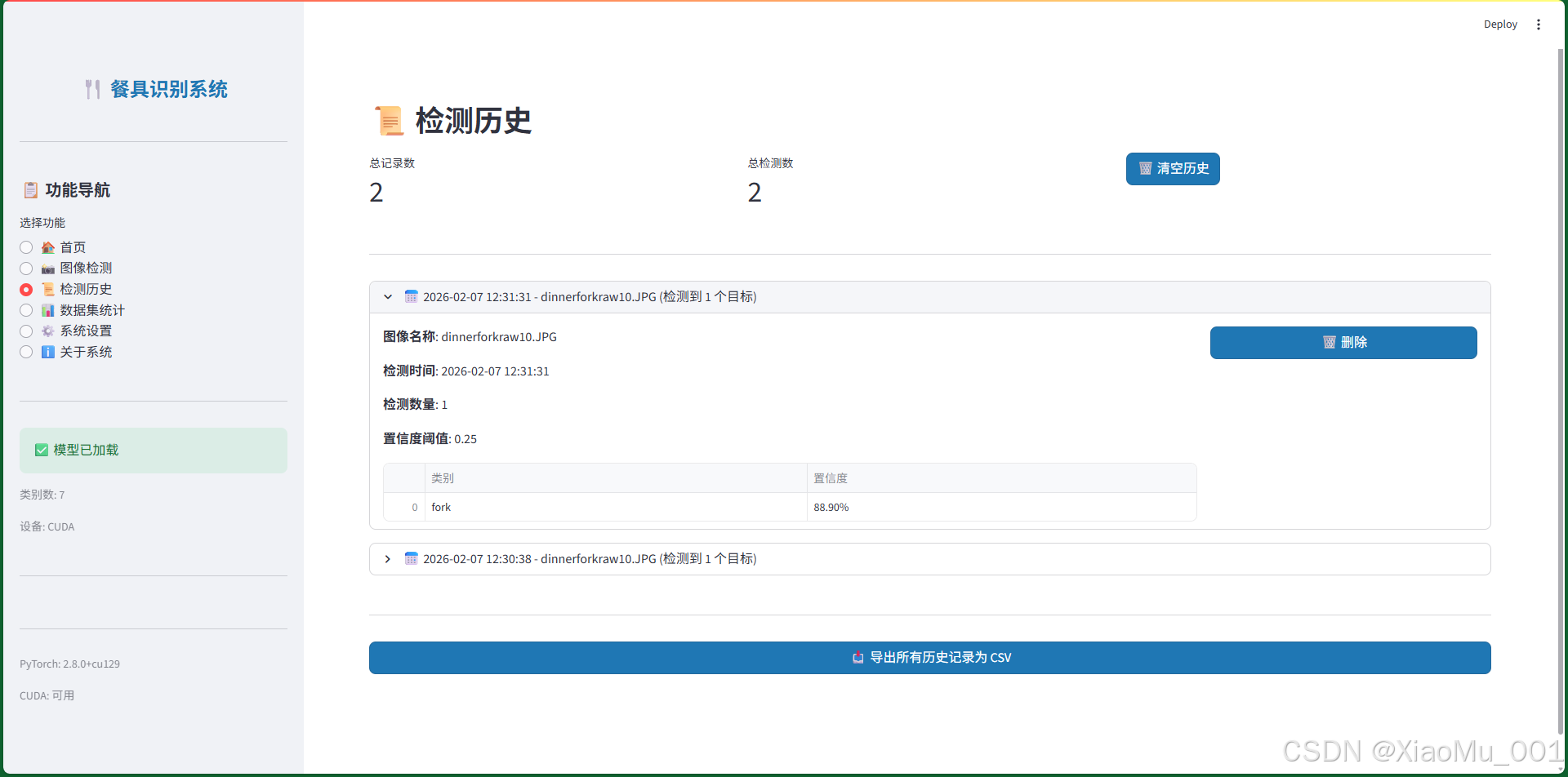
Task: Select 数据集统计 in the navigation list
Action: (25, 310)
